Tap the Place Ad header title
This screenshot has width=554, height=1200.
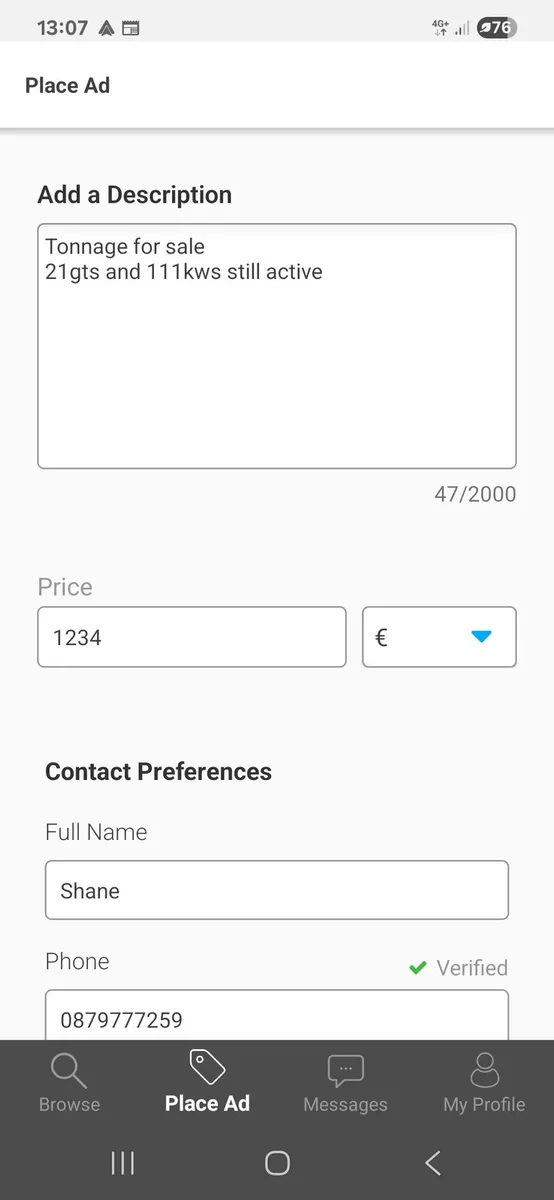tap(67, 85)
